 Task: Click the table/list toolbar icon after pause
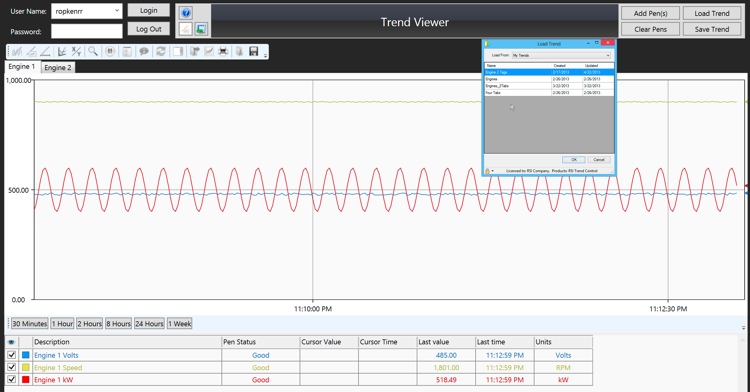tap(127, 51)
